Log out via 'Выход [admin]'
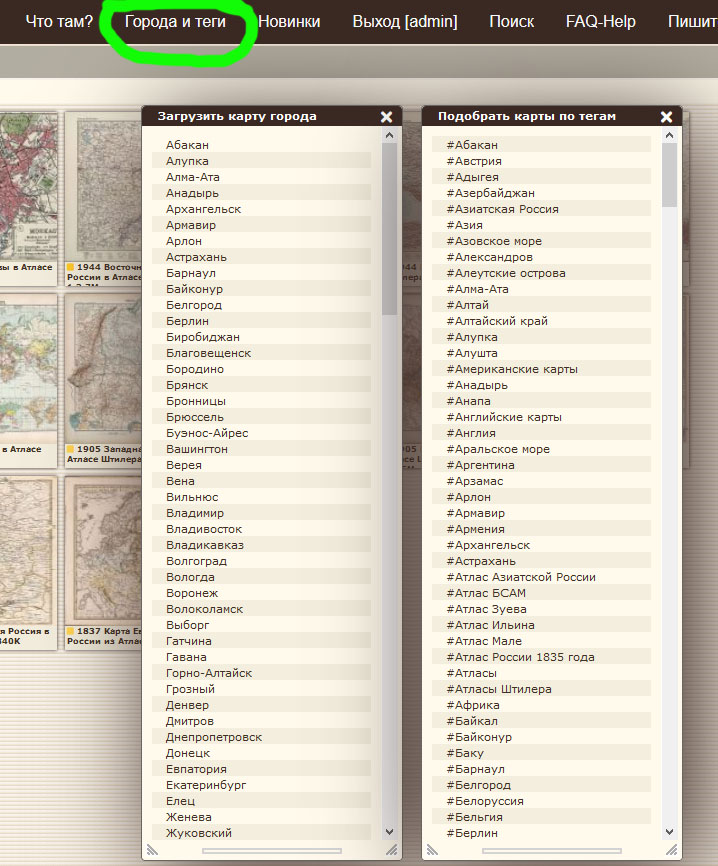 tap(405, 21)
